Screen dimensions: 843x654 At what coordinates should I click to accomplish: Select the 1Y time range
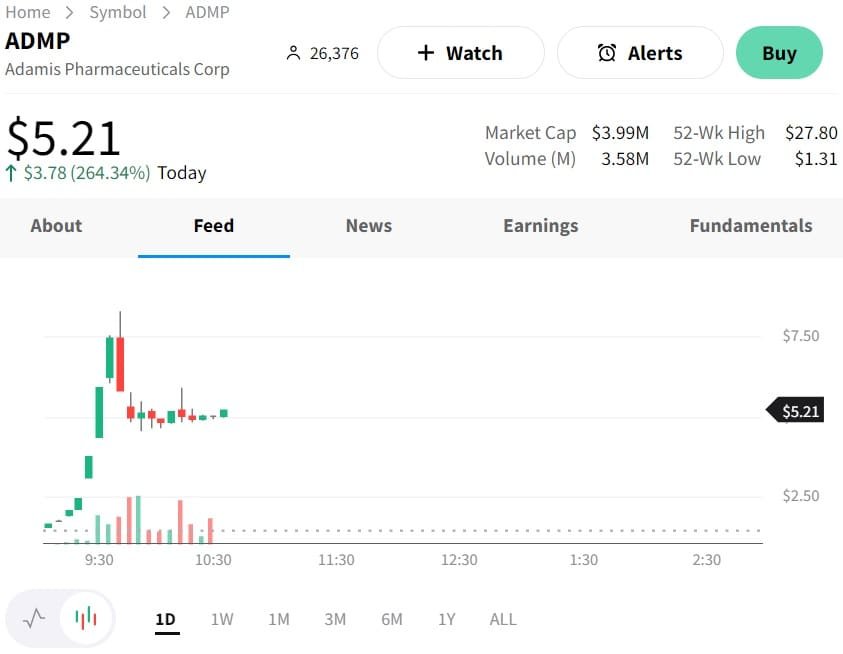[447, 619]
